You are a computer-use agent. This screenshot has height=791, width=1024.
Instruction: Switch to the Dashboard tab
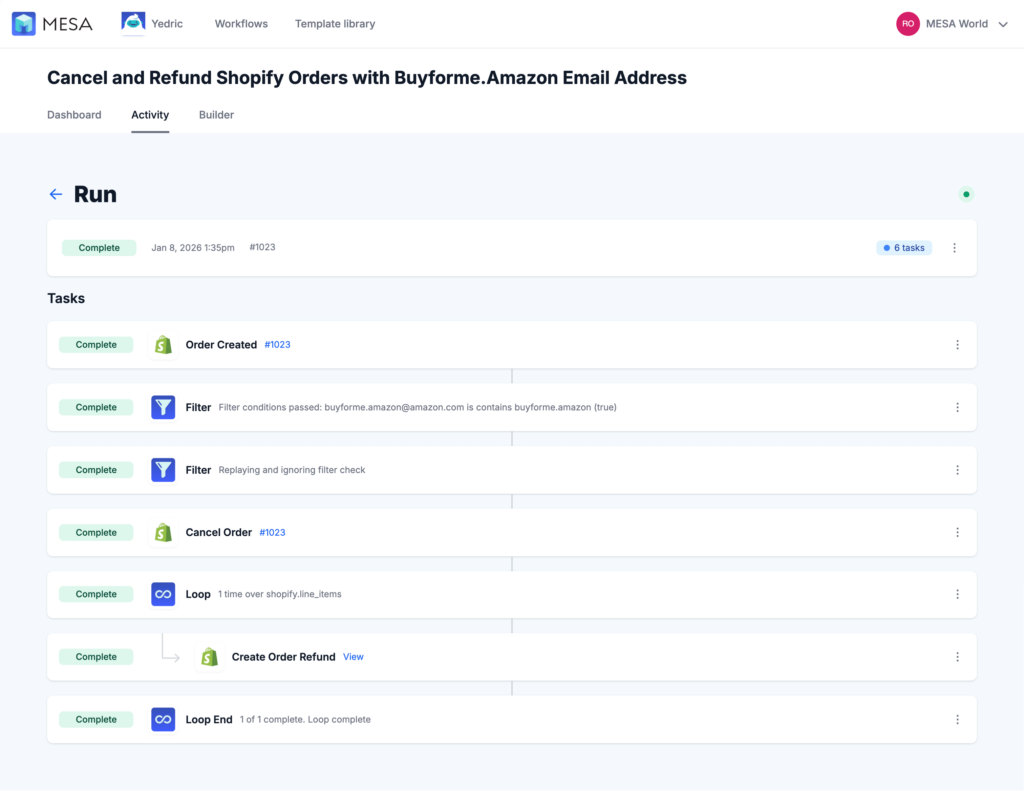pos(74,115)
